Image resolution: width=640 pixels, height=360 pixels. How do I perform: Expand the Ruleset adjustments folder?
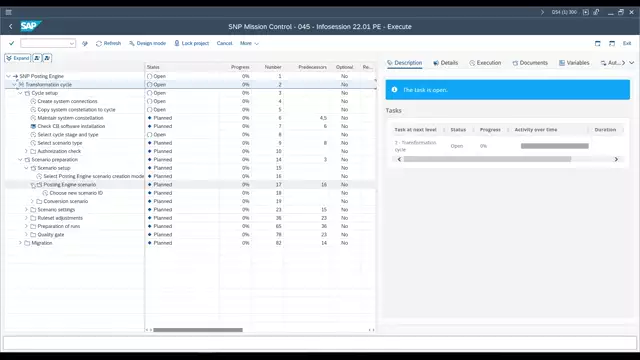pos(26,218)
